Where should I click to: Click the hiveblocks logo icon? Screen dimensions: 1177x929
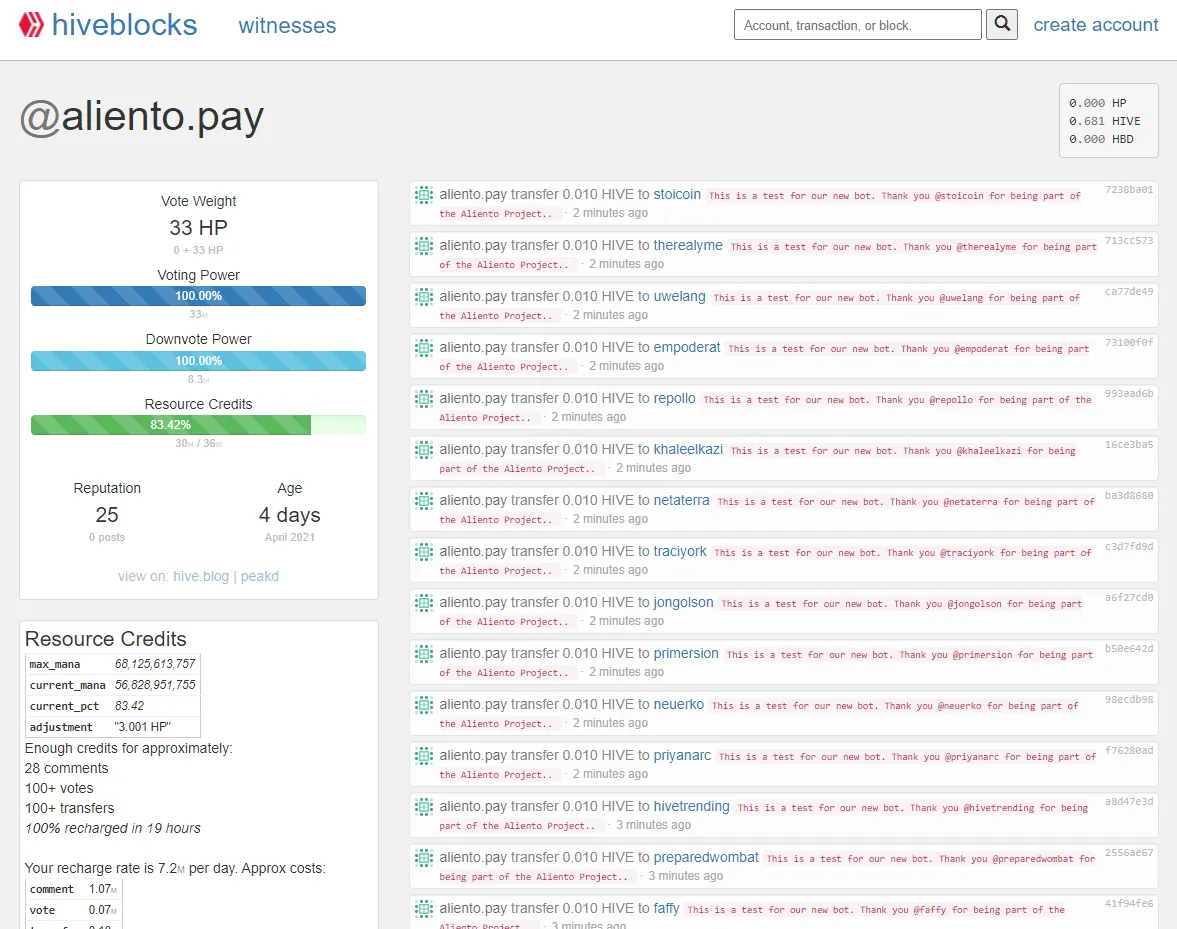32,25
